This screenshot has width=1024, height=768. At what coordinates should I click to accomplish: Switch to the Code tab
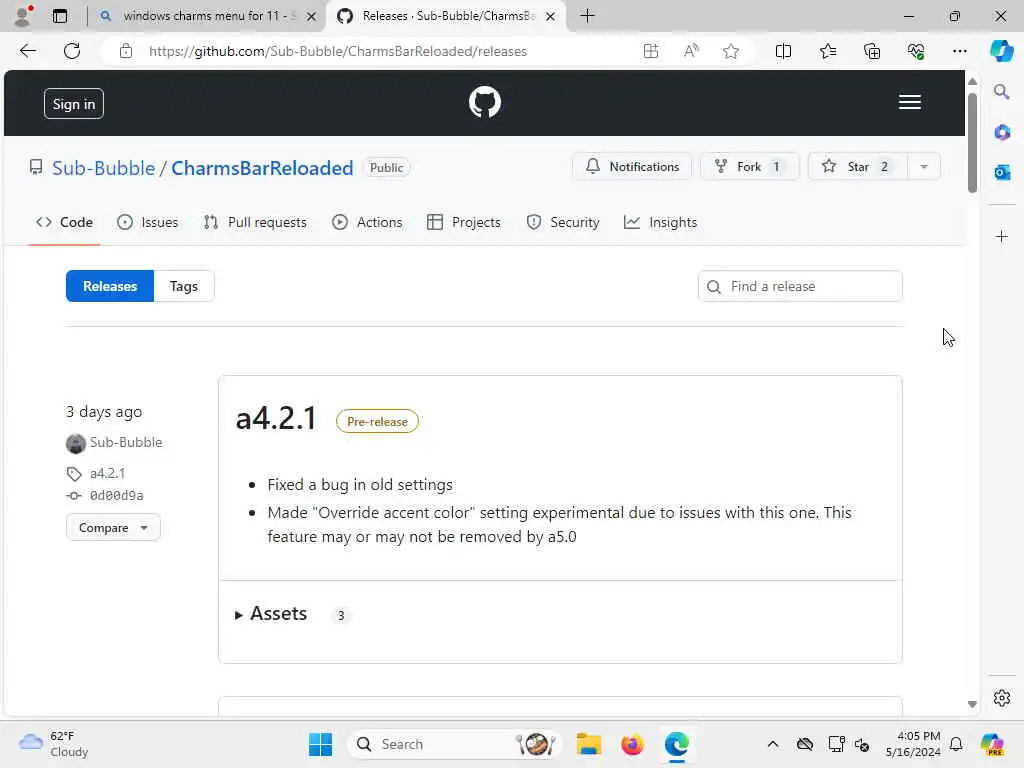65,222
